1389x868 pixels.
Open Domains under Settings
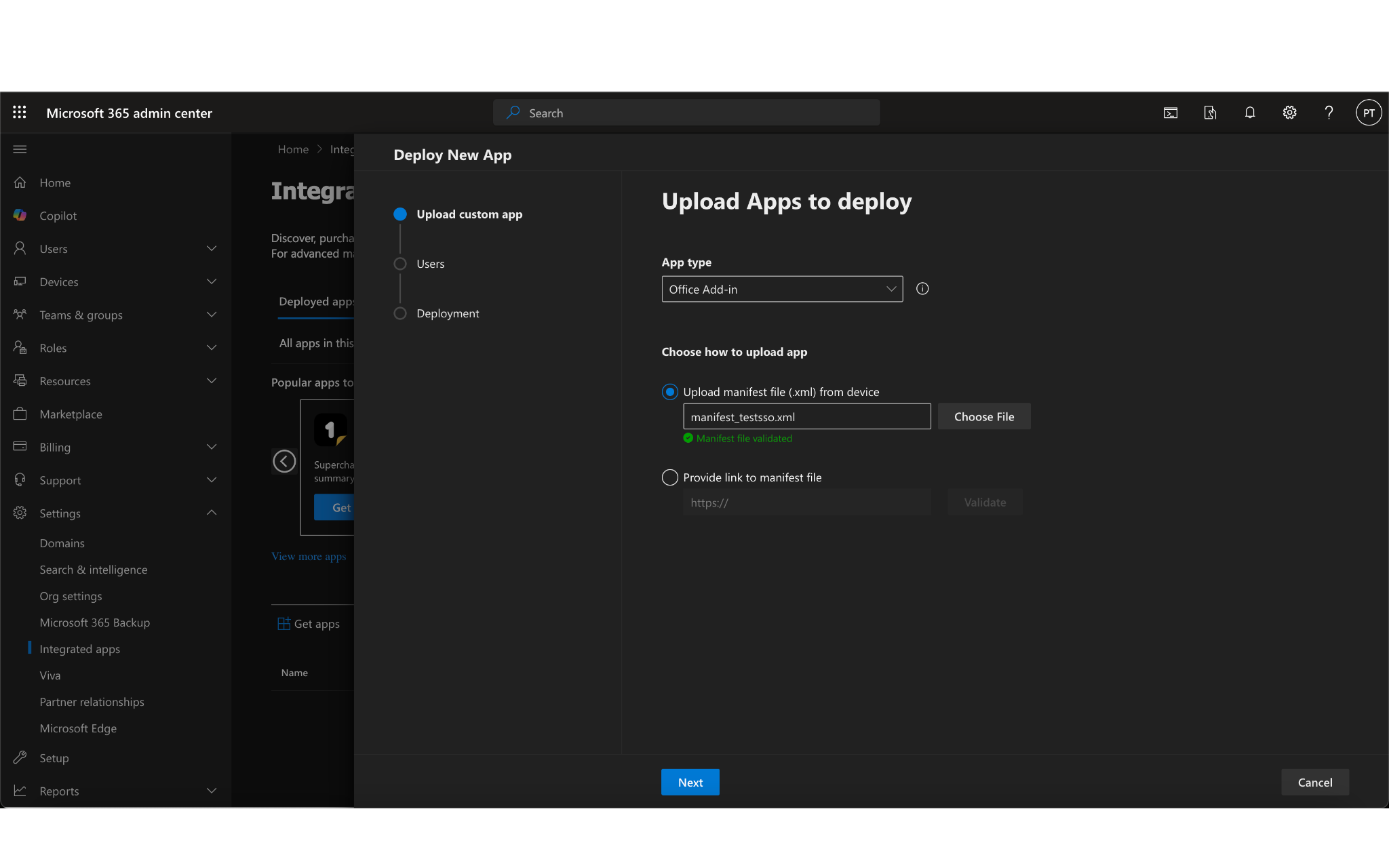coord(62,543)
